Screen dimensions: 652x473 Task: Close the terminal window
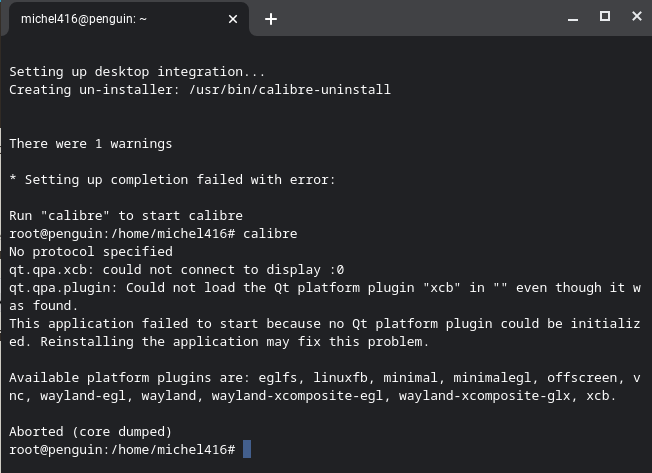pyautogui.click(x=635, y=17)
